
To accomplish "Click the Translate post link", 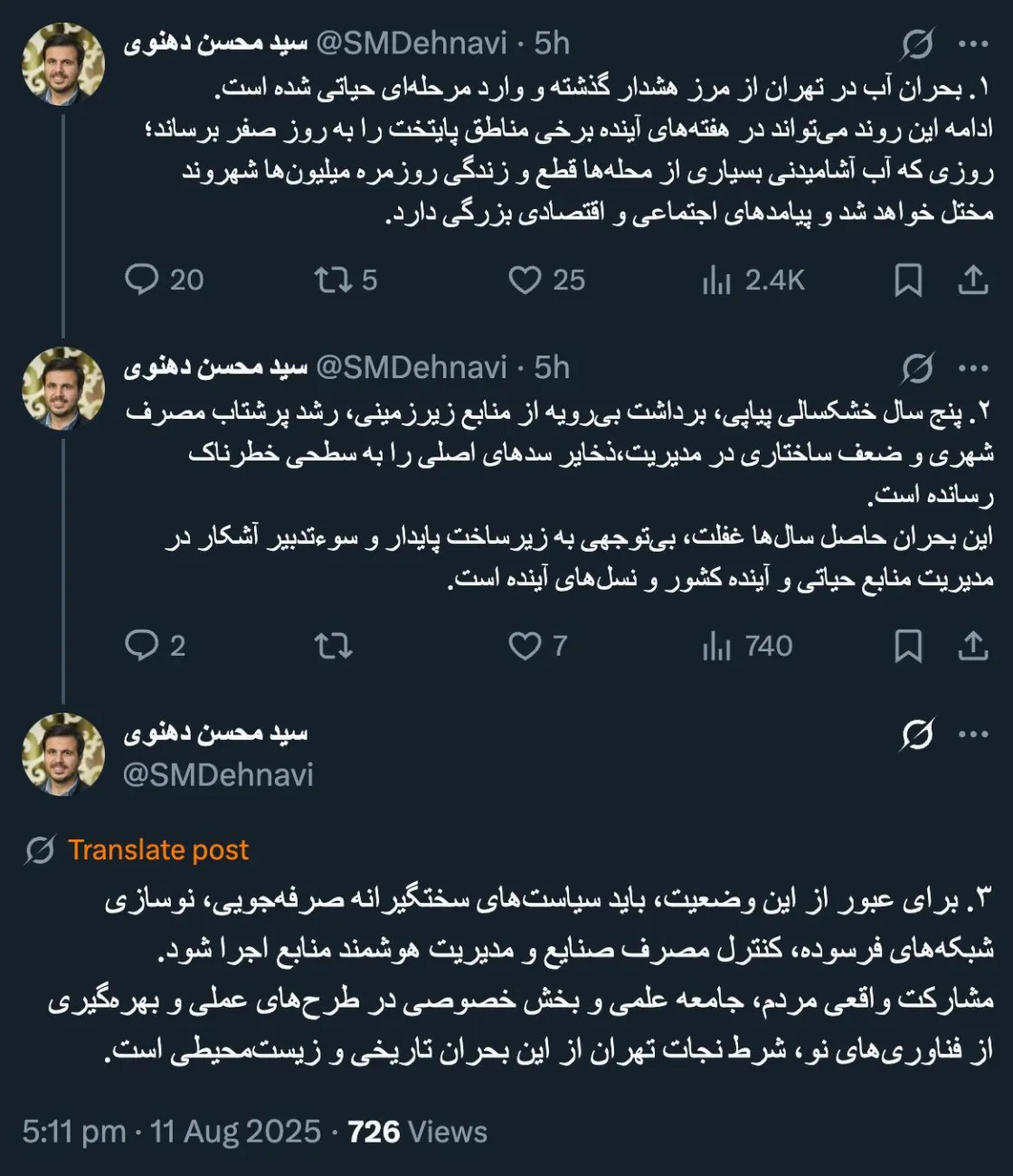I will pyautogui.click(x=158, y=849).
